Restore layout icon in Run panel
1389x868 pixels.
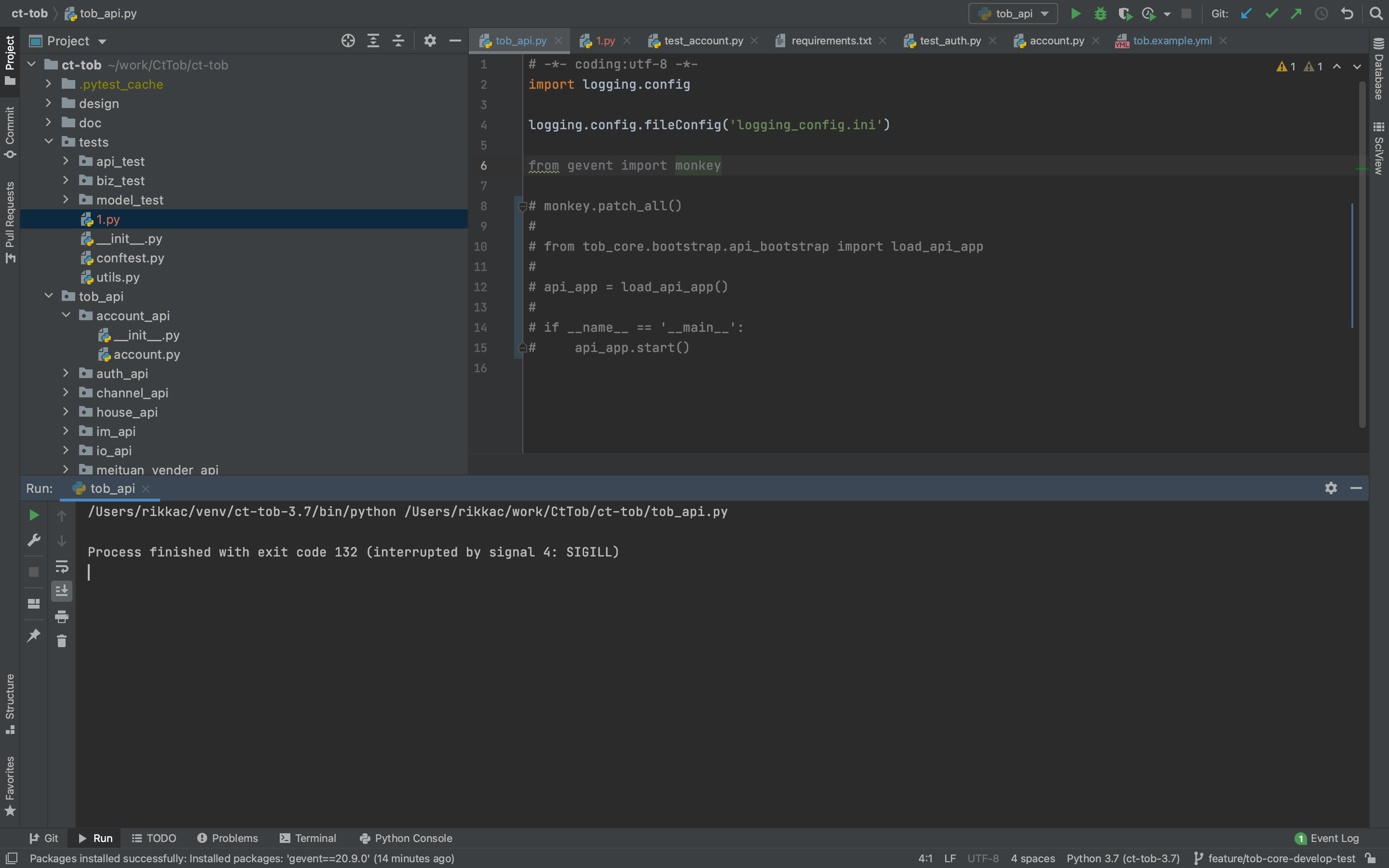(34, 603)
